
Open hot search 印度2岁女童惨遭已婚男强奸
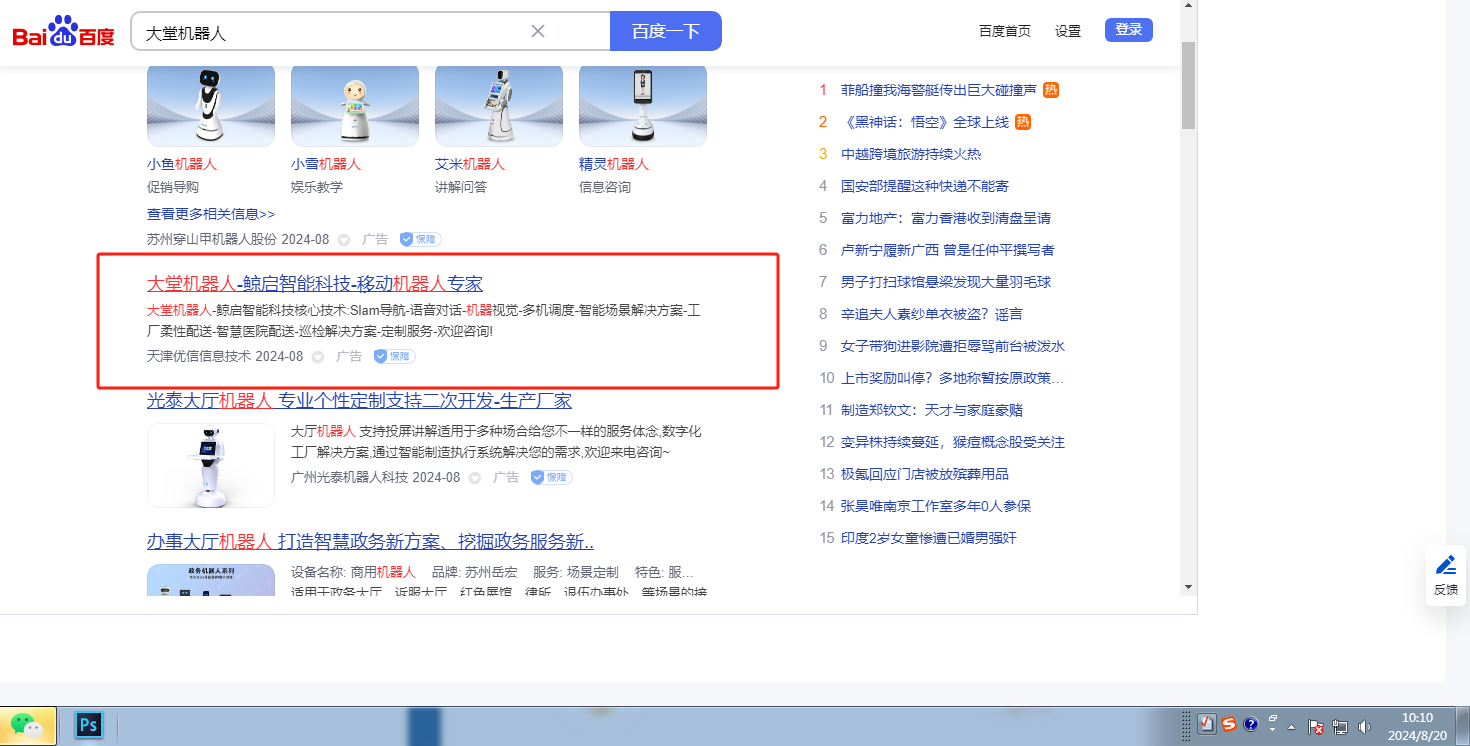coord(929,538)
